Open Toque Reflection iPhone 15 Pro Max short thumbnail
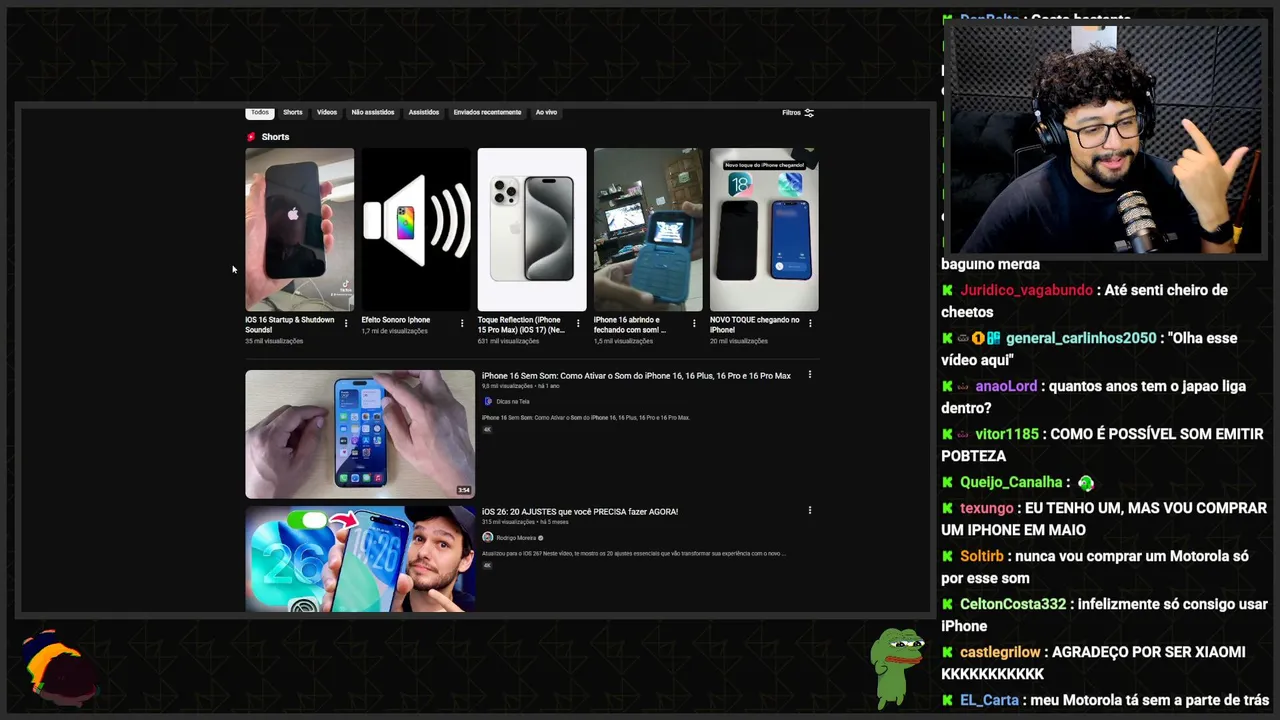 pyautogui.click(x=532, y=230)
